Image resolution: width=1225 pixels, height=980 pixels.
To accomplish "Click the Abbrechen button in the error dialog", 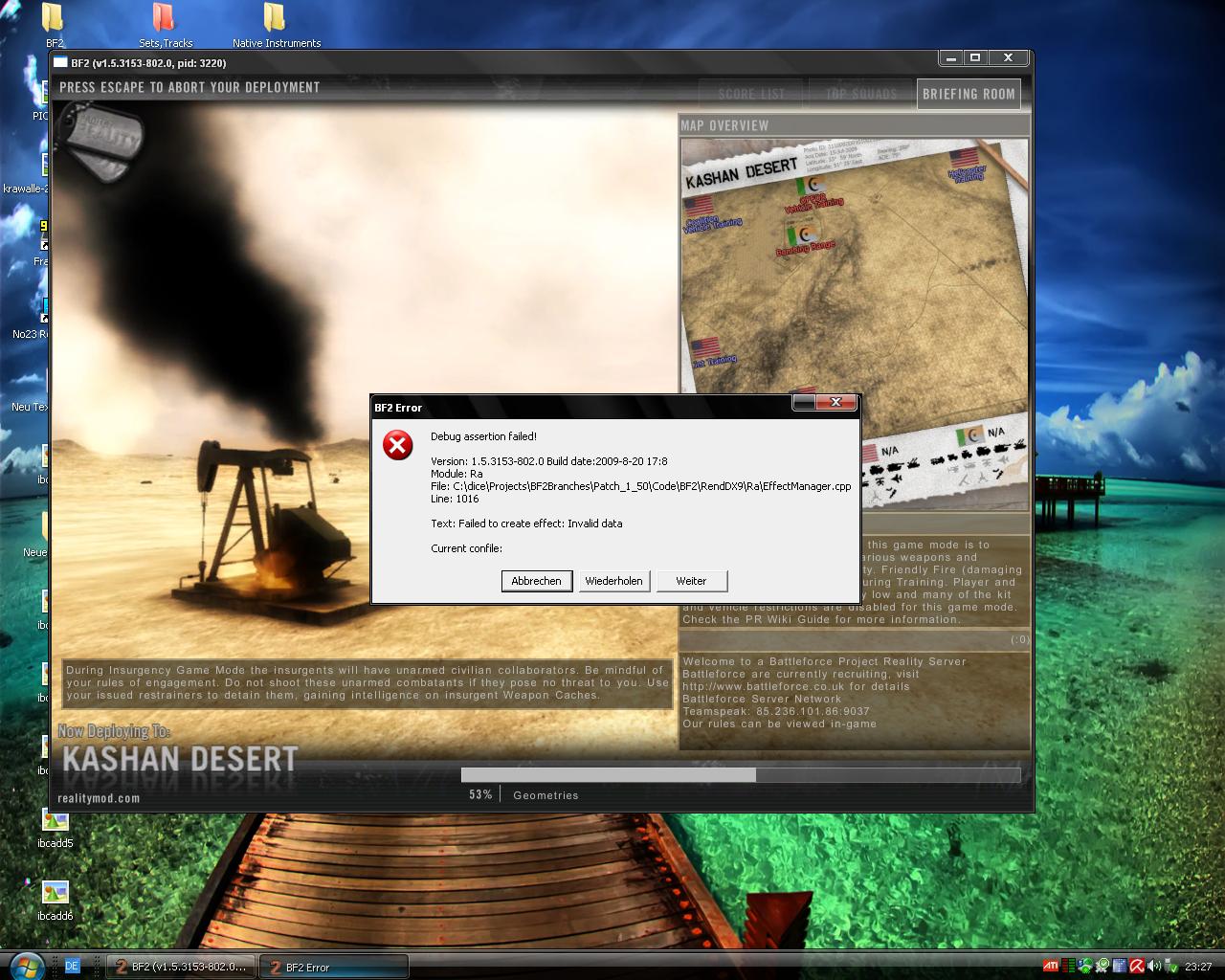I will (536, 581).
